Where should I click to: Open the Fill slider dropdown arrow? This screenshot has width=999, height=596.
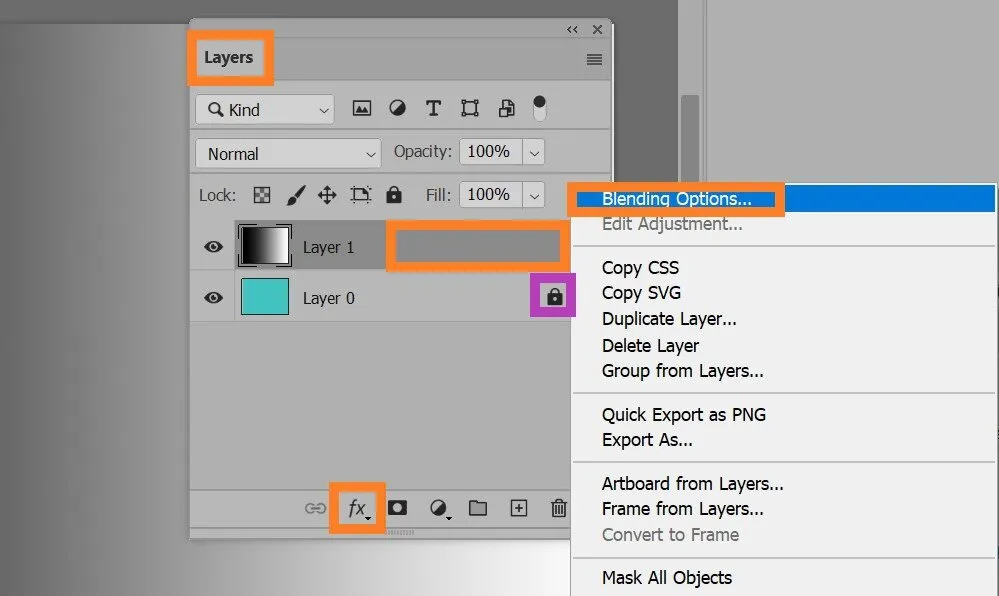click(534, 195)
